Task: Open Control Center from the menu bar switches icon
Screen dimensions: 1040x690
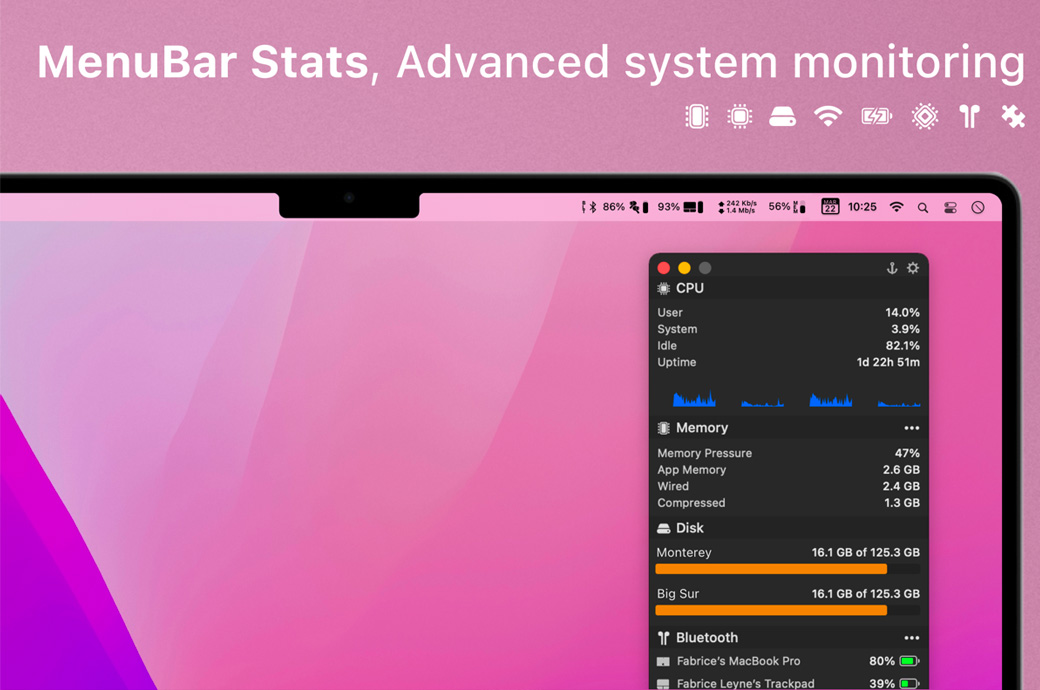Action: click(x=950, y=208)
